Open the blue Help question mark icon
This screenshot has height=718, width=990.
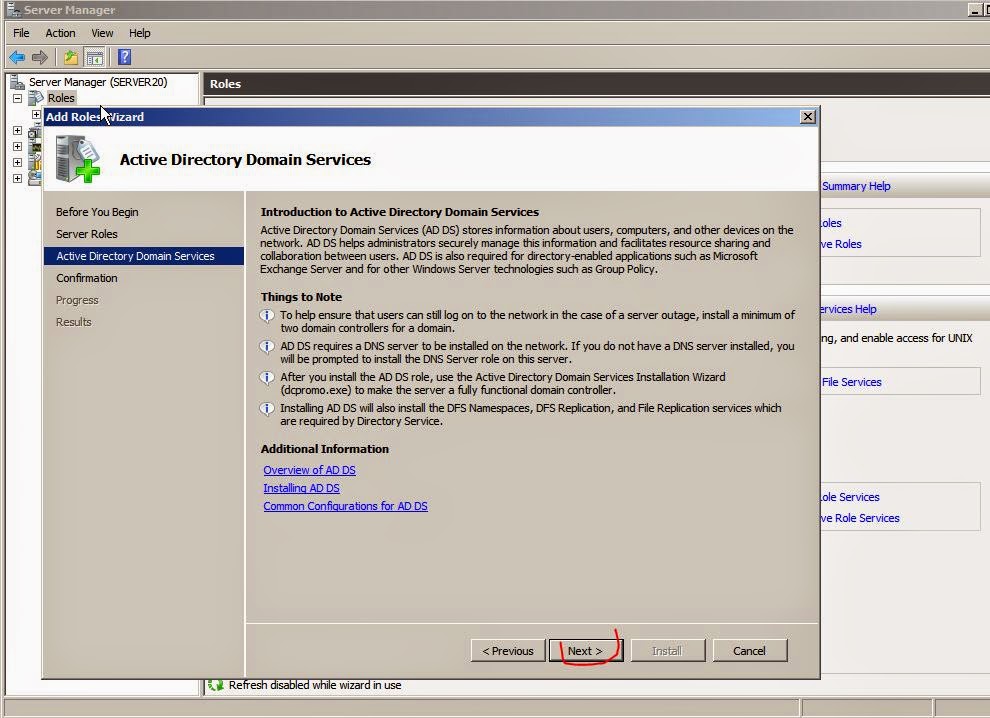coord(124,57)
